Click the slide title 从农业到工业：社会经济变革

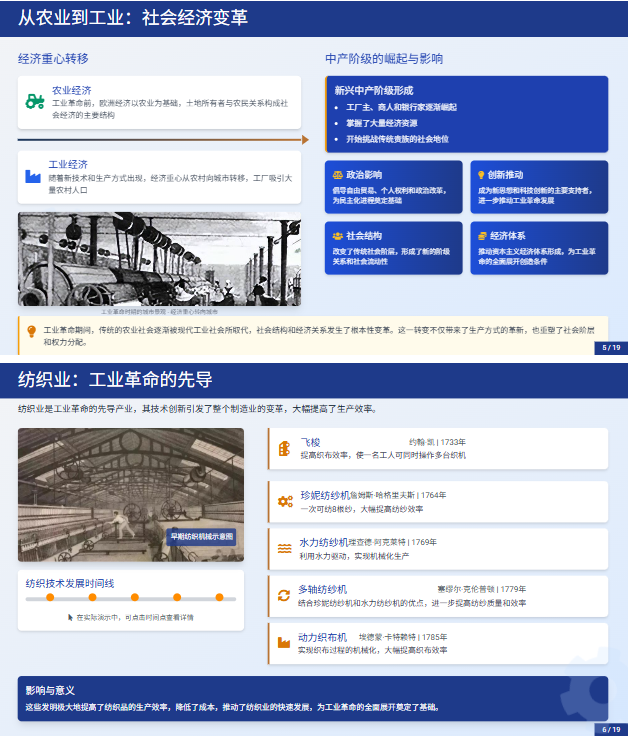point(133,17)
